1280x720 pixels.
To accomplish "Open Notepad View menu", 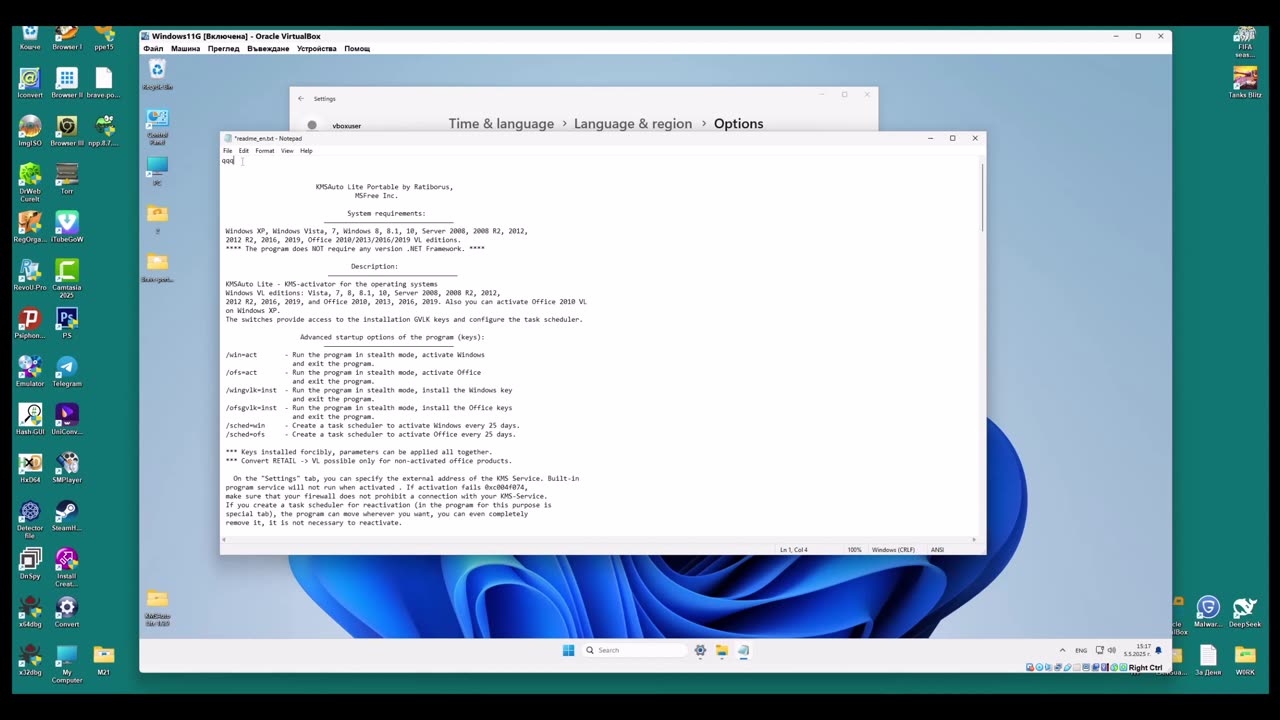I will 287,151.
